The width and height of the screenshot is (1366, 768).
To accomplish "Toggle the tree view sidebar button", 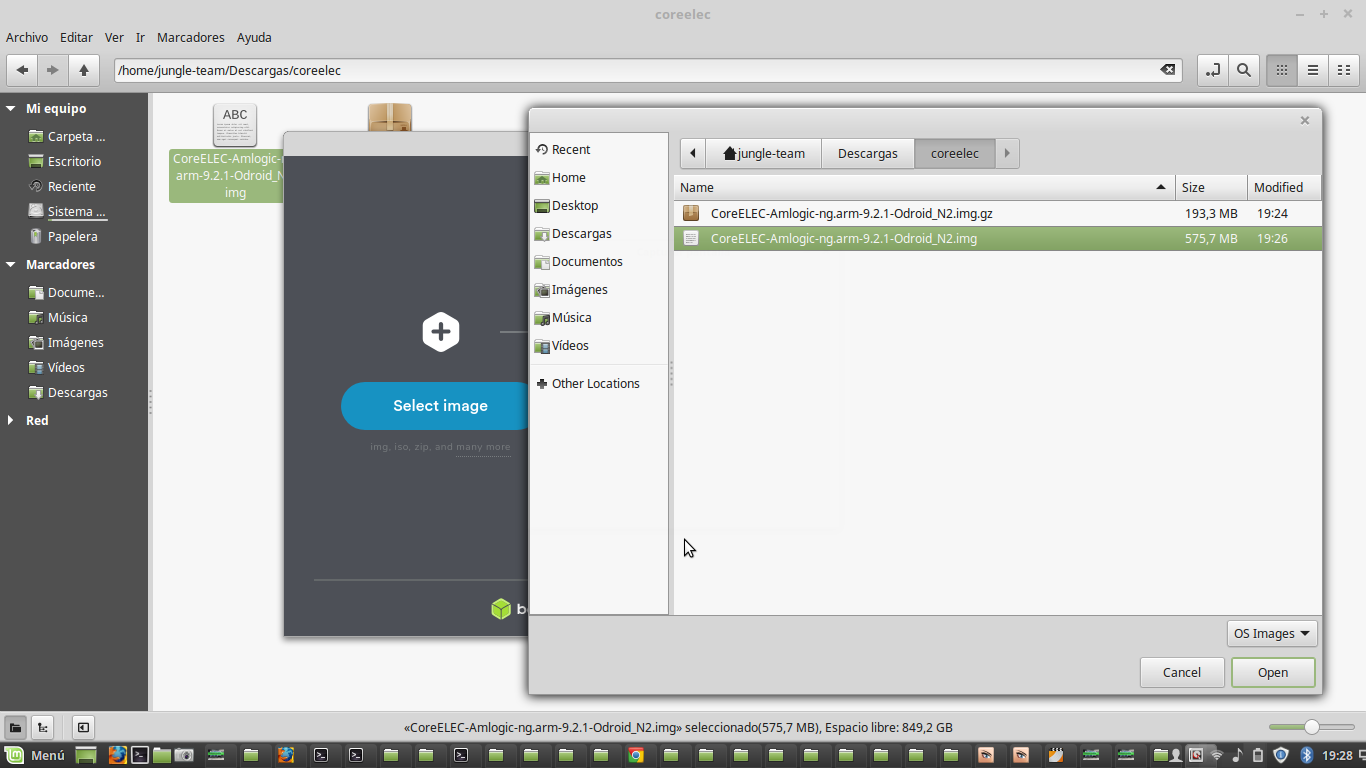I will coord(43,727).
